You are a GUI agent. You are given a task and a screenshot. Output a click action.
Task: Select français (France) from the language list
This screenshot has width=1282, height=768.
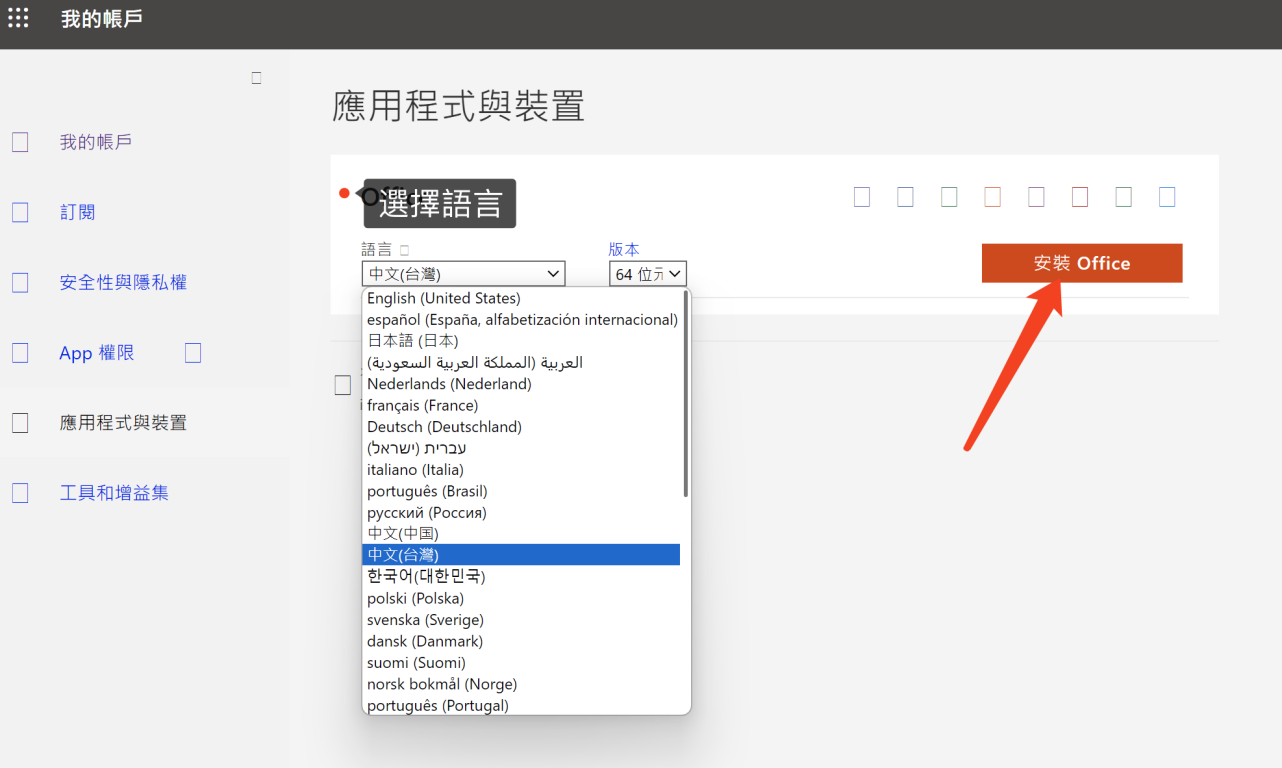click(x=422, y=405)
